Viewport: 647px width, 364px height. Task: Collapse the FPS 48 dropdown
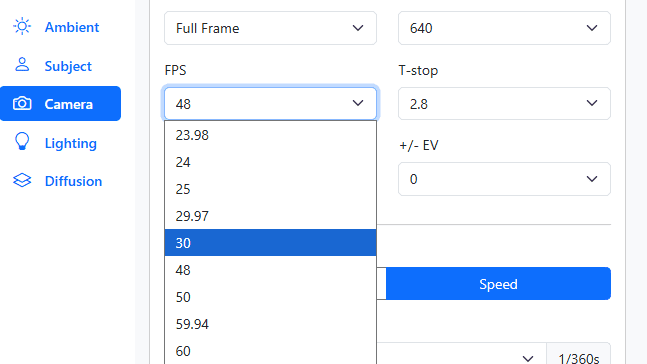[x=270, y=104]
